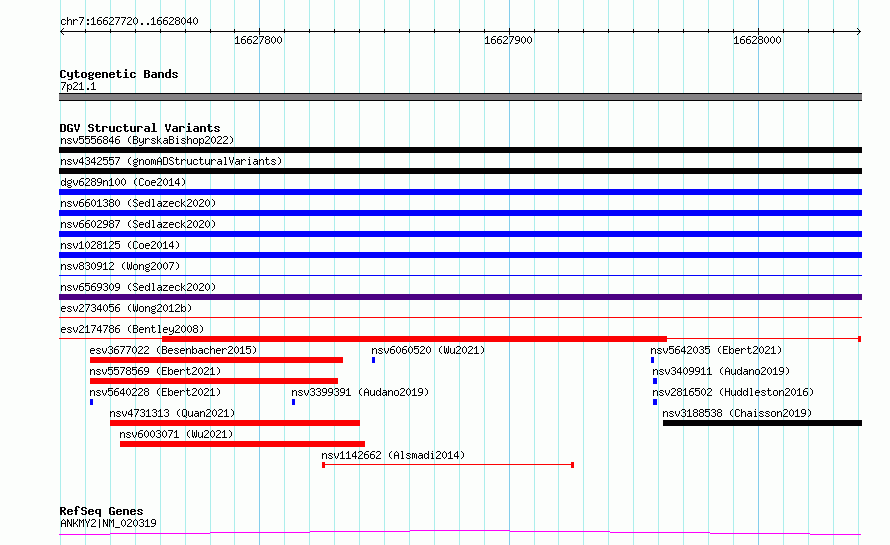Open the nsv3399391 (Audano2019) label
The height and width of the screenshot is (545, 890).
click(x=360, y=392)
